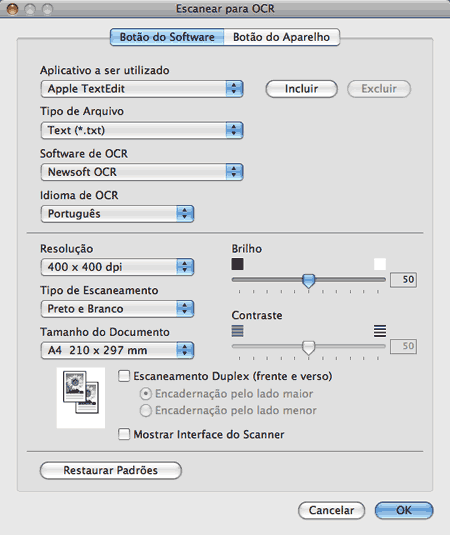Click the white brightness icon
This screenshot has width=450, height=535.
380,264
